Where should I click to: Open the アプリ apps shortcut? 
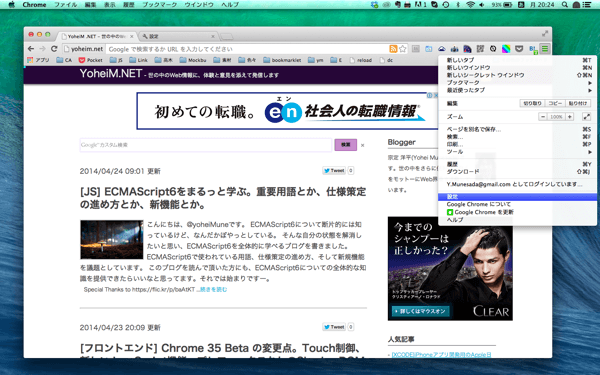tap(38, 60)
